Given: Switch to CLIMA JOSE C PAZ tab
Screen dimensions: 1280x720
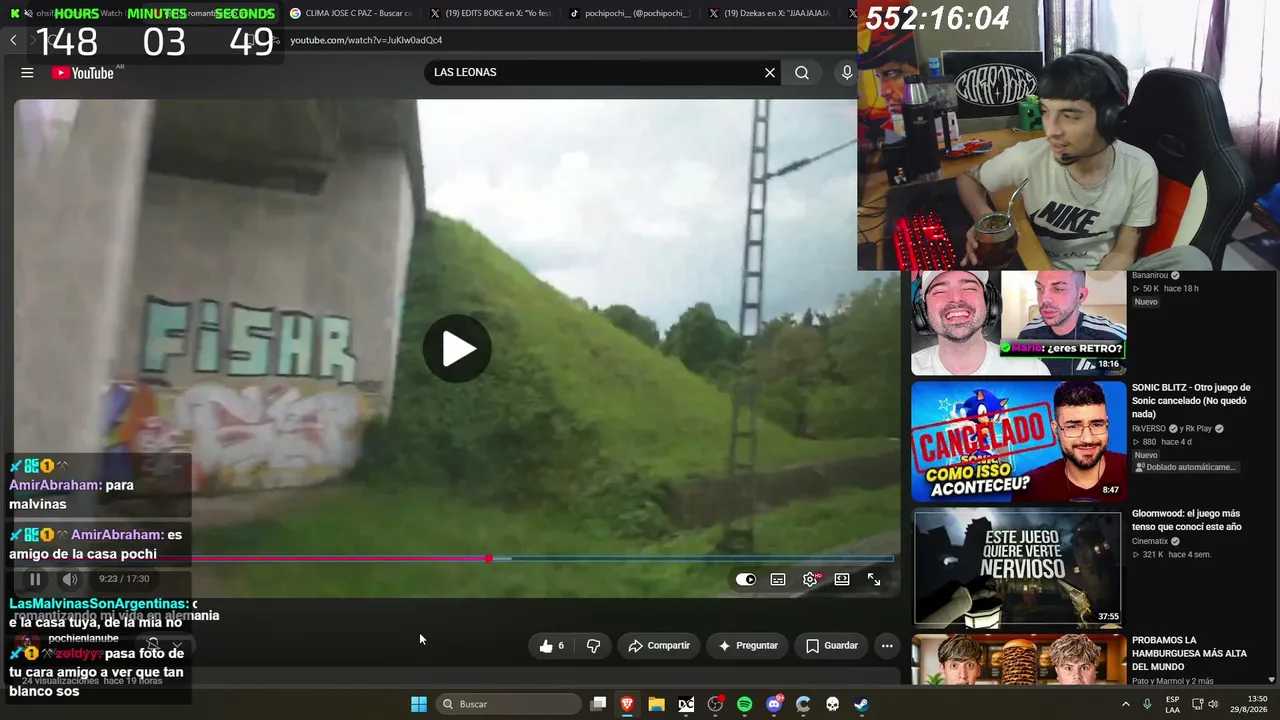Looking at the screenshot, I should 351,13.
